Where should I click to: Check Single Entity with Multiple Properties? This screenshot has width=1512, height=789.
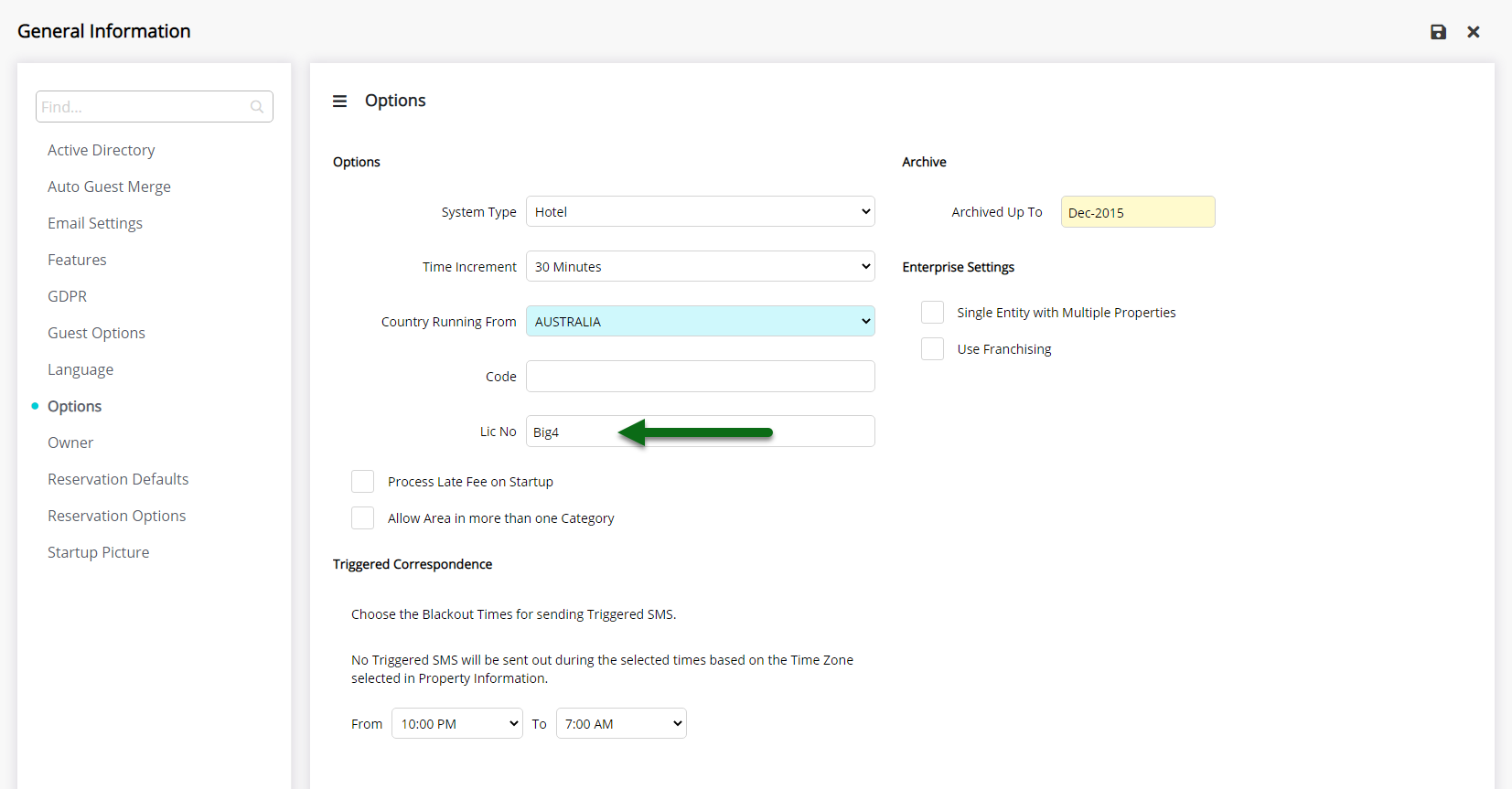932,313
